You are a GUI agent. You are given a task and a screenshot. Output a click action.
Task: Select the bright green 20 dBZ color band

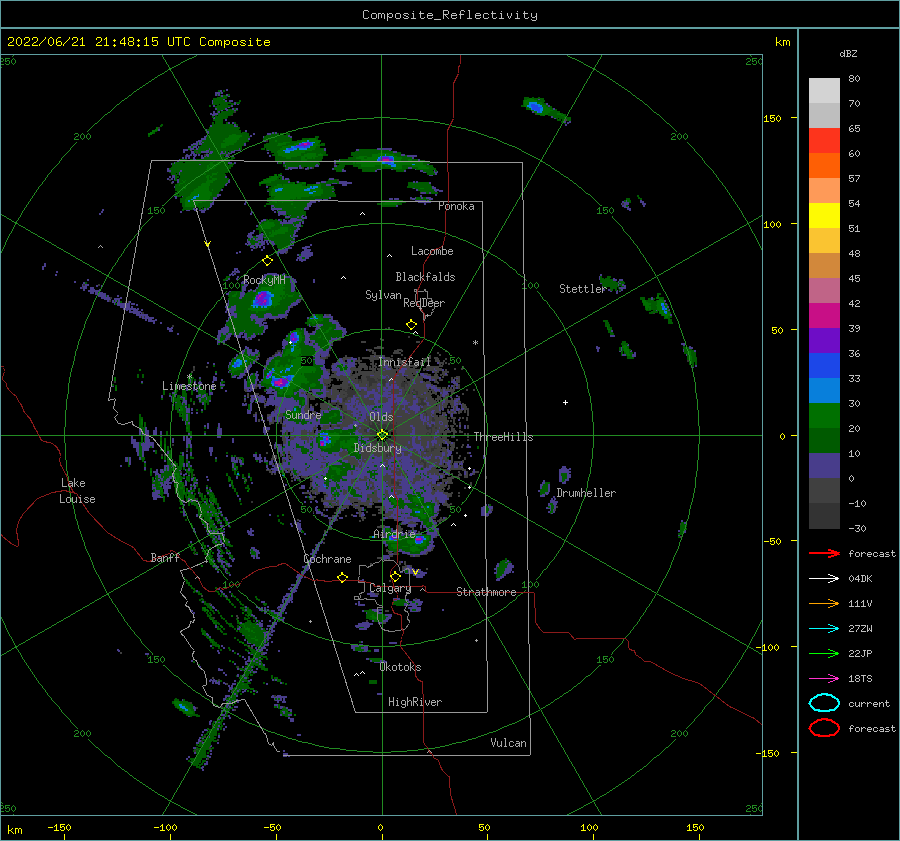824,415
